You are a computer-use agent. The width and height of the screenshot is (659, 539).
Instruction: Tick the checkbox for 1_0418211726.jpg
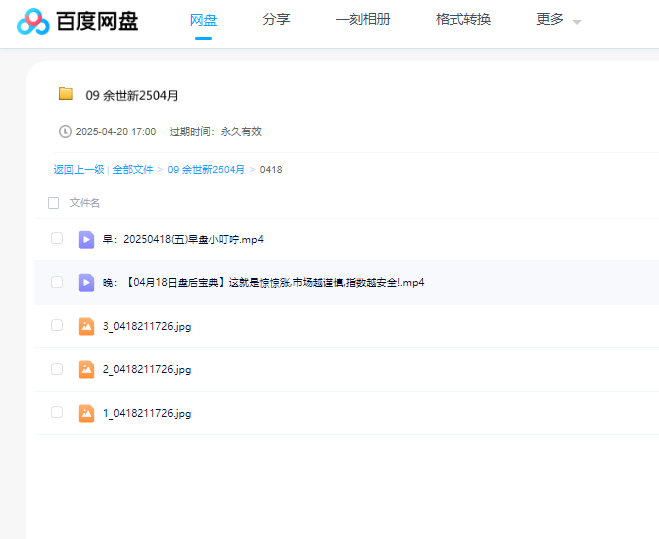tap(57, 412)
